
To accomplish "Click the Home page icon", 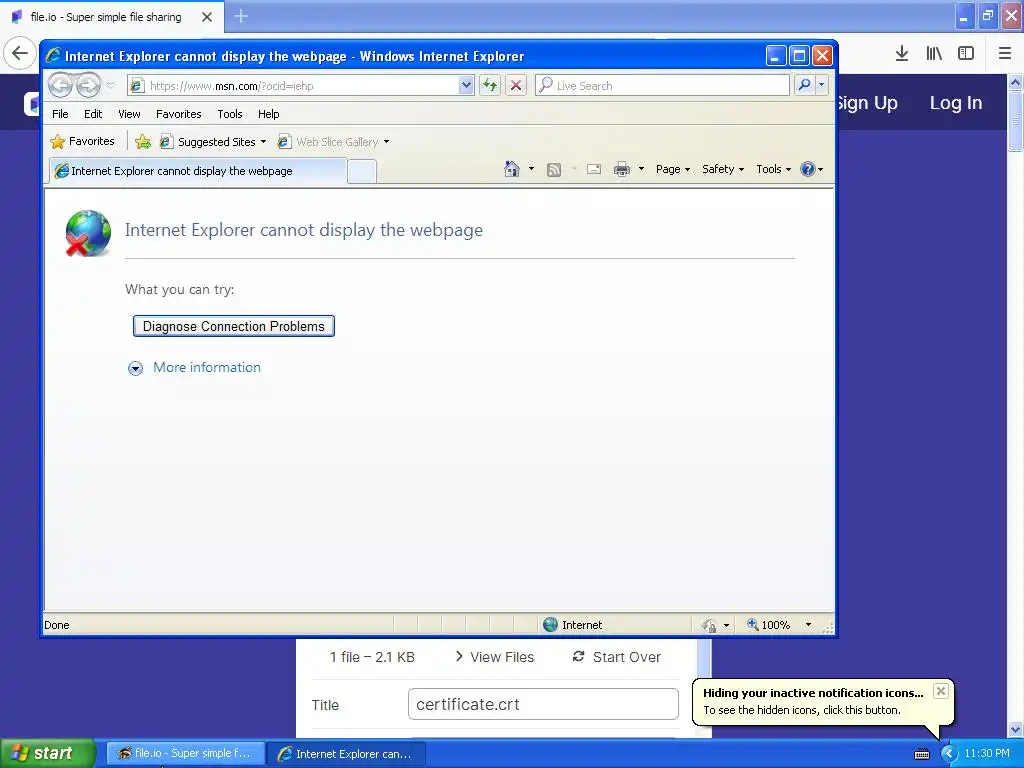I will point(512,169).
